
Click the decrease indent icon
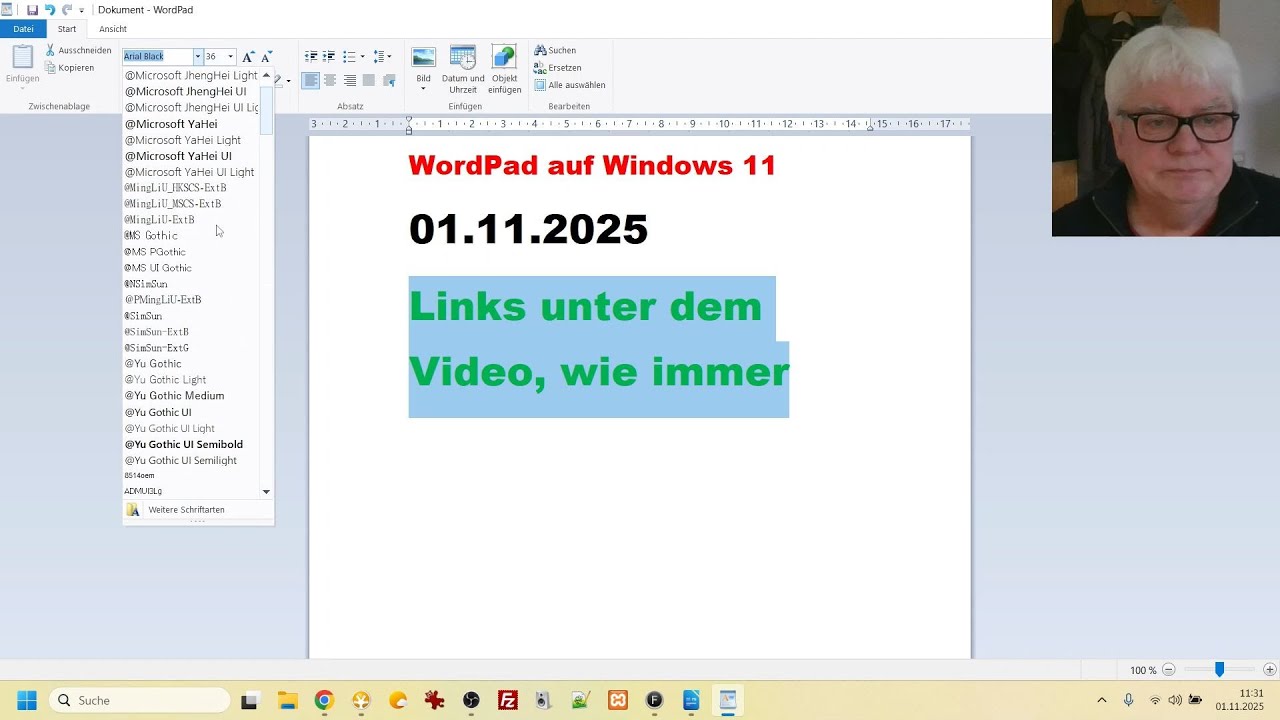[x=311, y=56]
